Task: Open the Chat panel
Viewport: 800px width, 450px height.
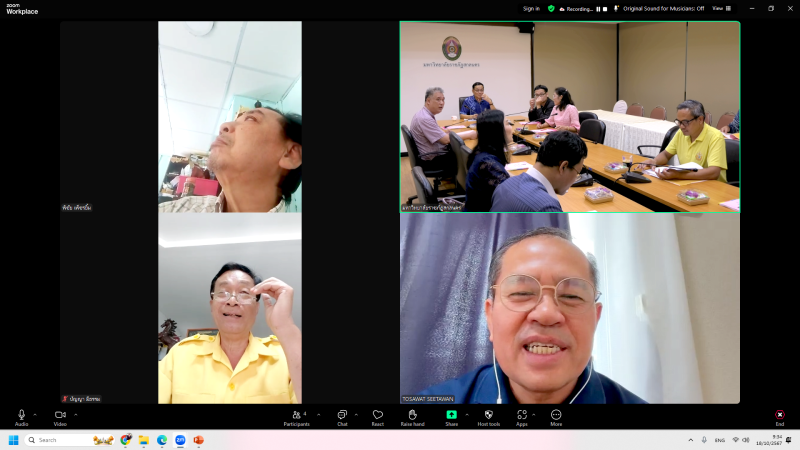Action: point(342,415)
